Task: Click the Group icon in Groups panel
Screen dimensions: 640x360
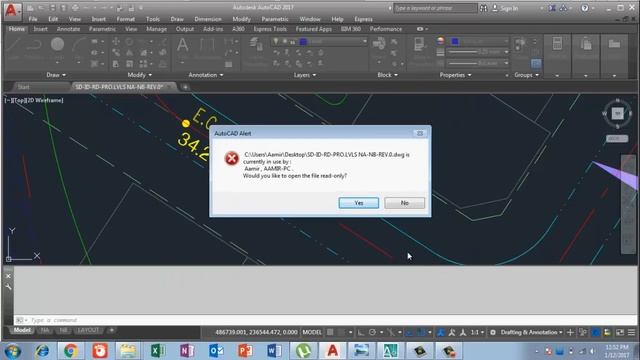Action: click(520, 44)
